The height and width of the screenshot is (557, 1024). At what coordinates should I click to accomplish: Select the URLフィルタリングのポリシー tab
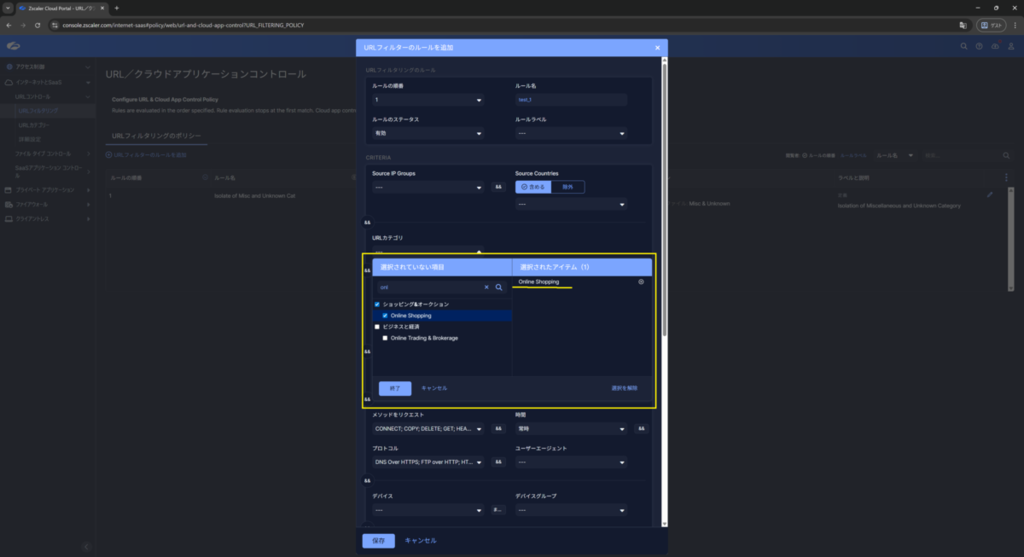[x=156, y=136]
